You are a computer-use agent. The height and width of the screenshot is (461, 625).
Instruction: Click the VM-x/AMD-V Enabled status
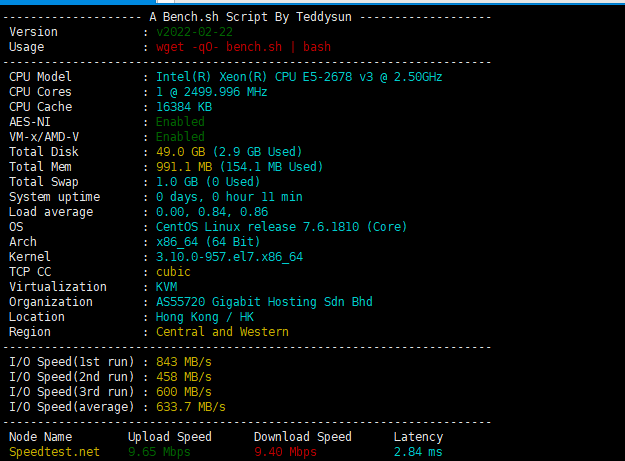180,137
